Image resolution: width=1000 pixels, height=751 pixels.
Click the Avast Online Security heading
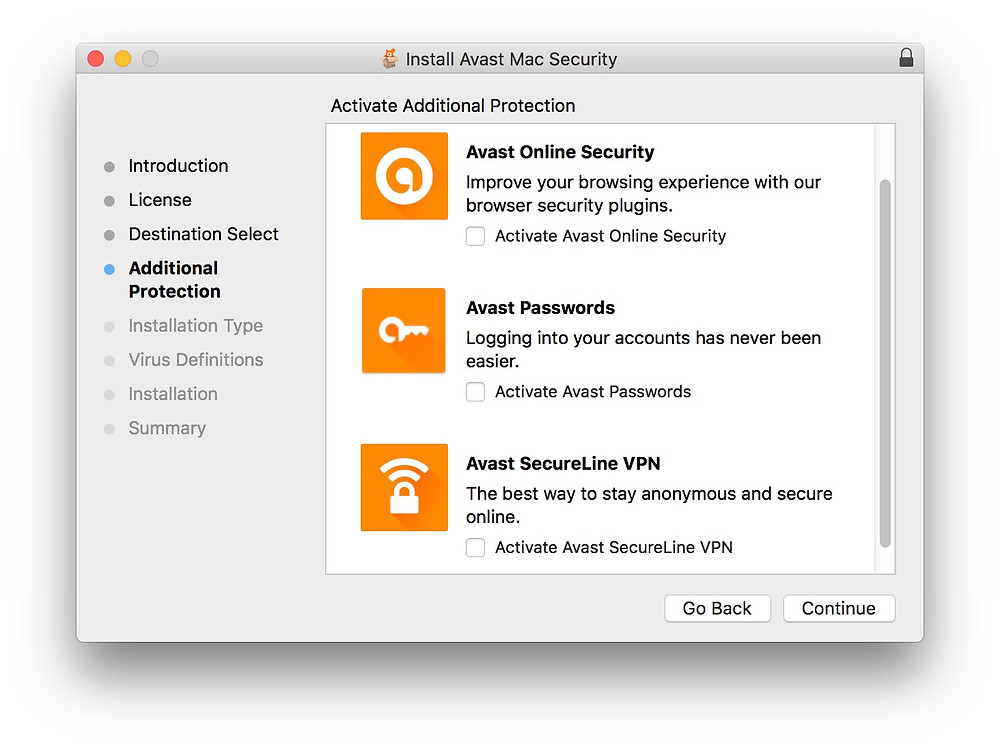560,152
